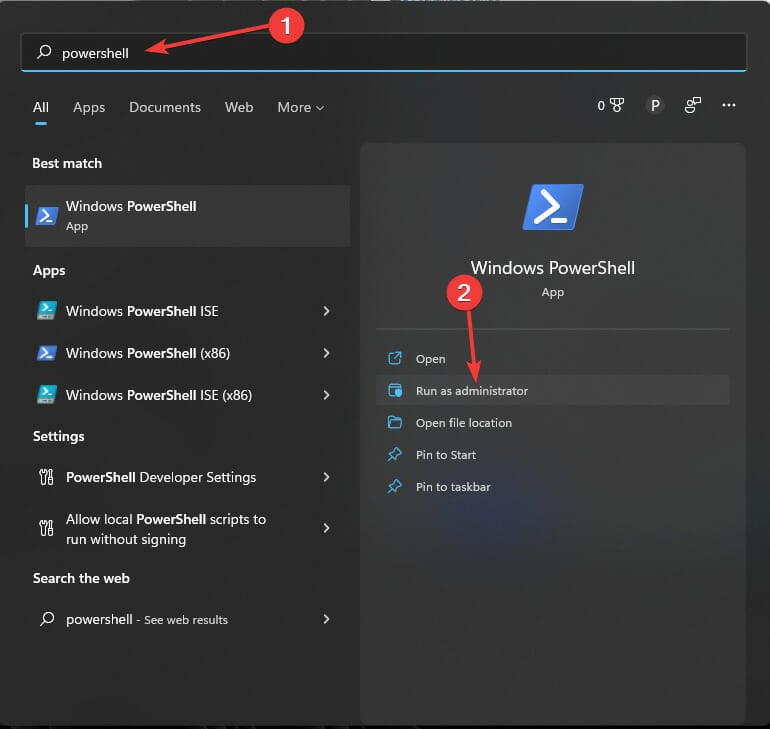Expand Windows PowerShell (x86) options chevron
This screenshot has width=770, height=729.
pyautogui.click(x=326, y=353)
